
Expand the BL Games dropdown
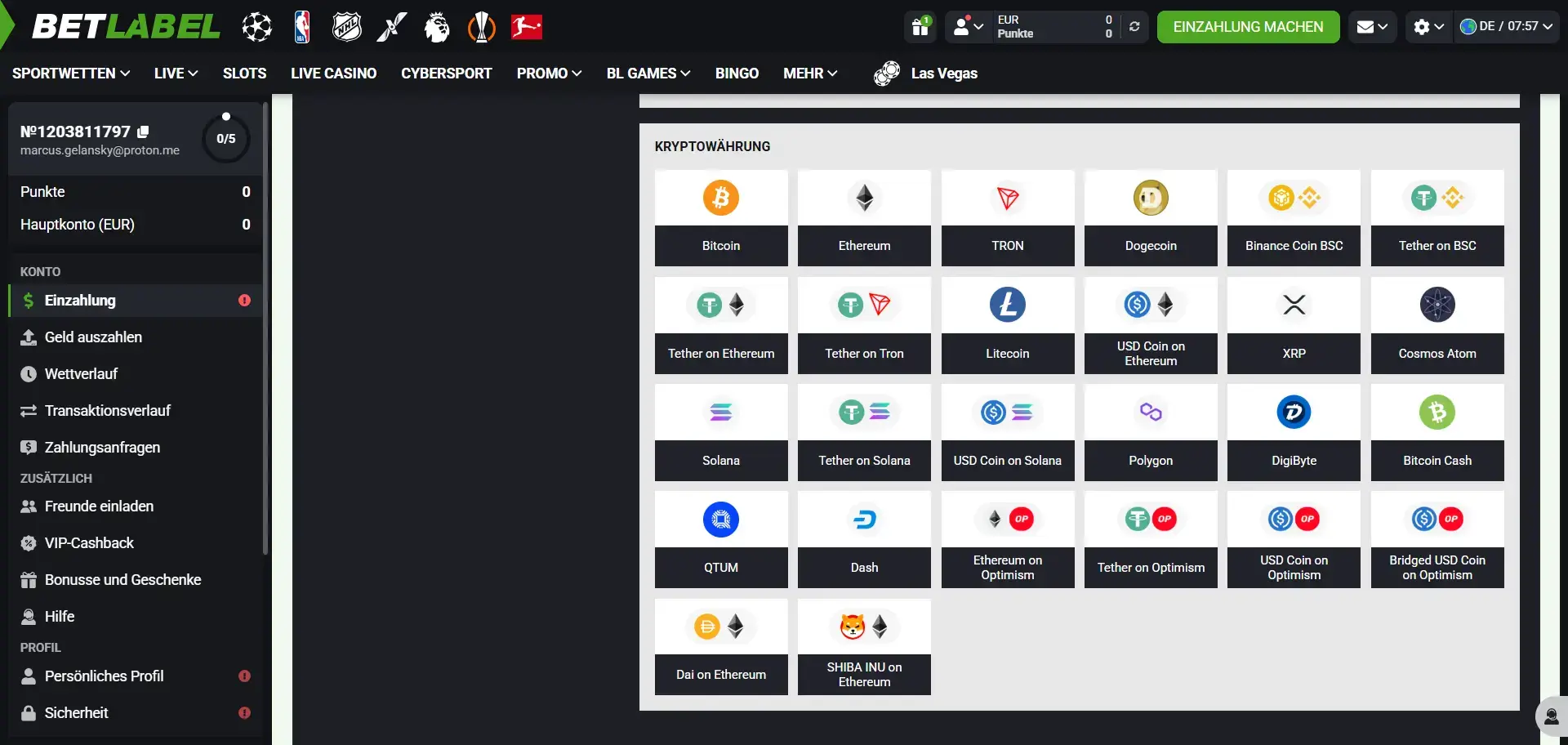(x=648, y=74)
